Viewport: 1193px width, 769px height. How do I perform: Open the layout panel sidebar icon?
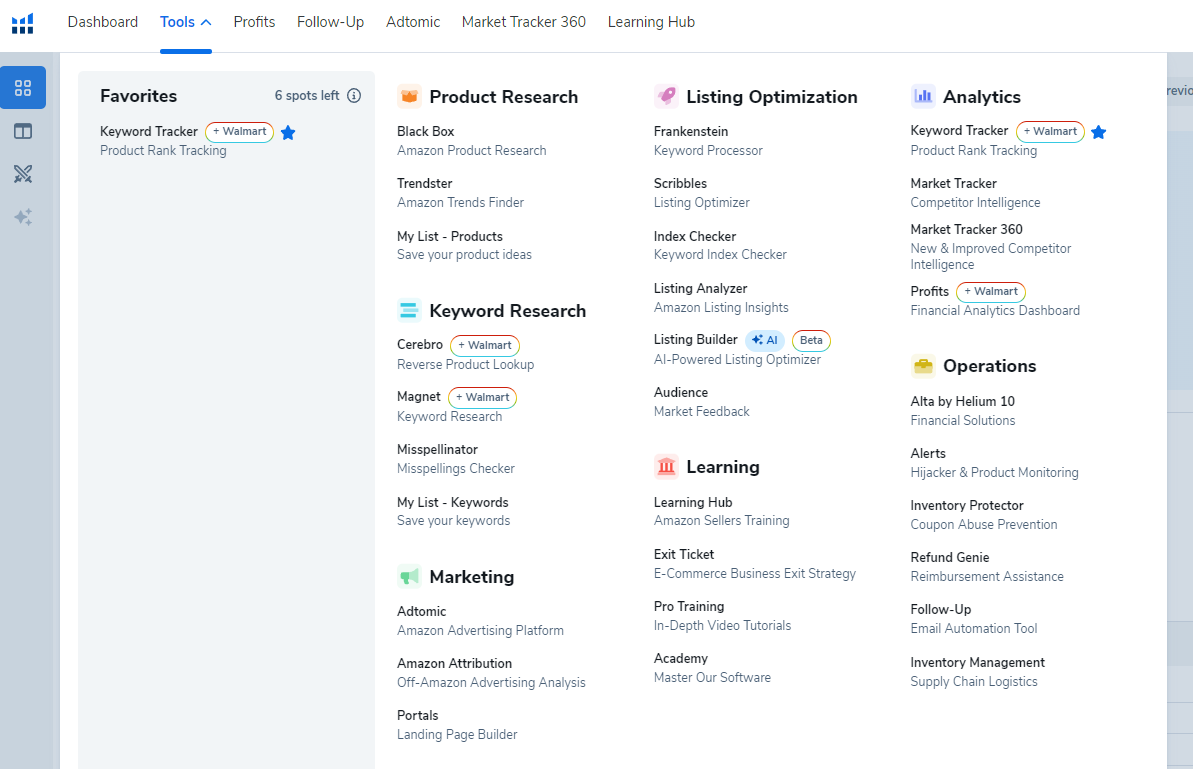coord(23,132)
